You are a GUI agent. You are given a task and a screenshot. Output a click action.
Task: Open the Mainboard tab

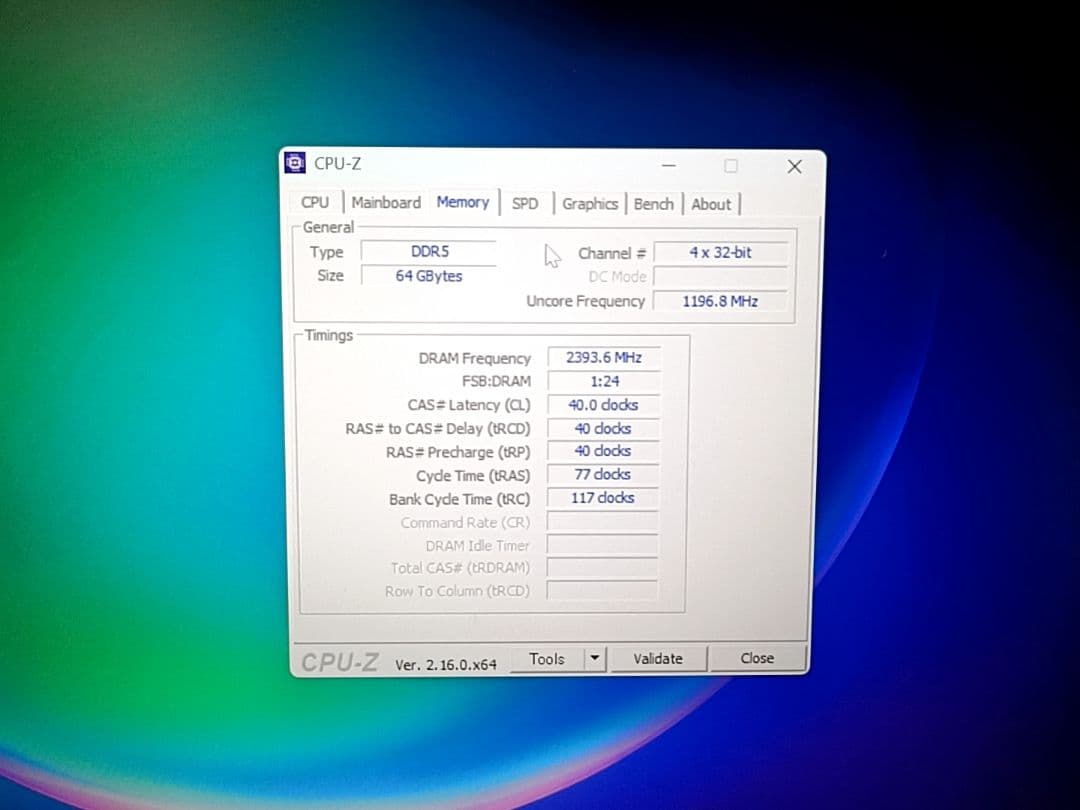(386, 203)
